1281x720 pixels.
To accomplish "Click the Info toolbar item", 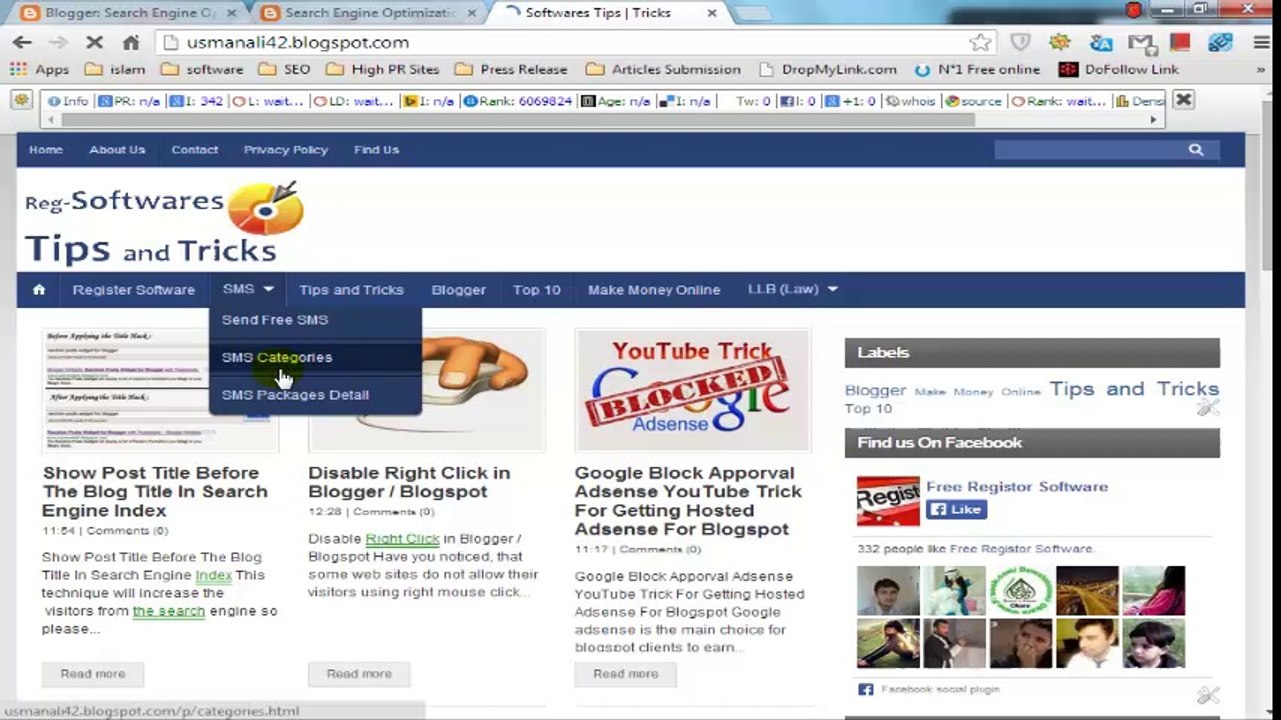I will pos(68,101).
